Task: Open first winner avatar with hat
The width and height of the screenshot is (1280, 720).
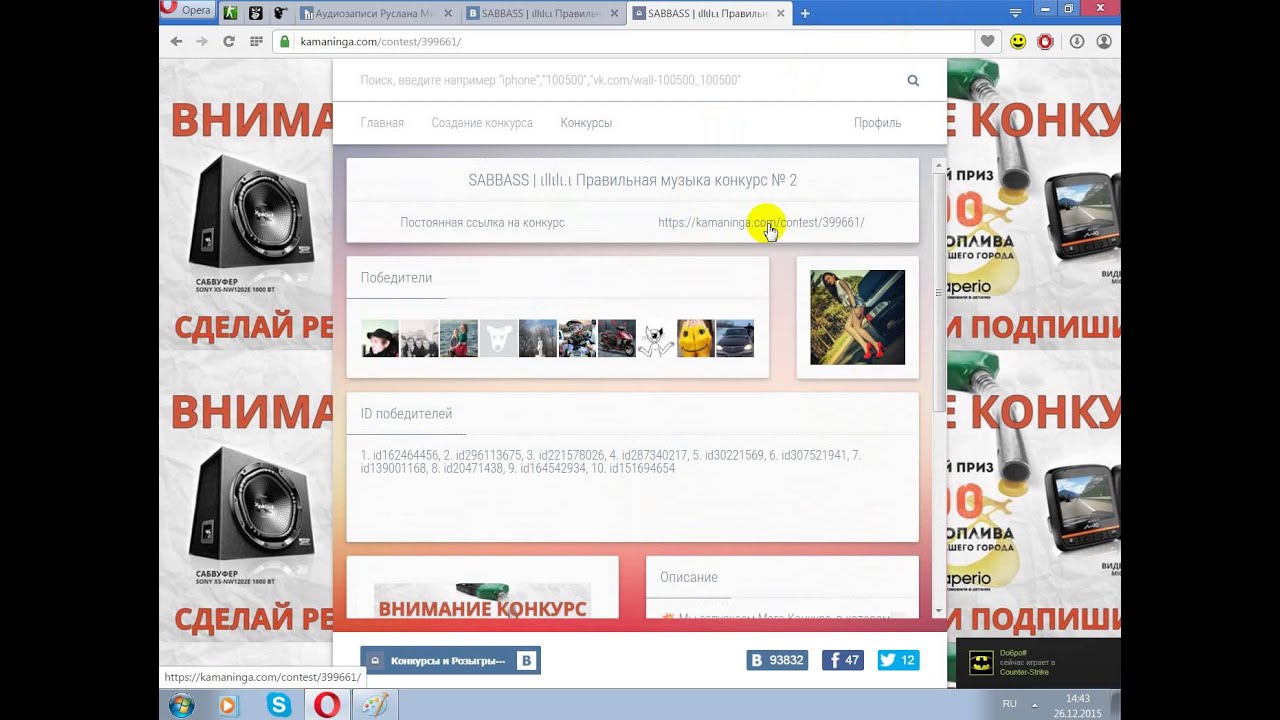Action: tap(380, 338)
